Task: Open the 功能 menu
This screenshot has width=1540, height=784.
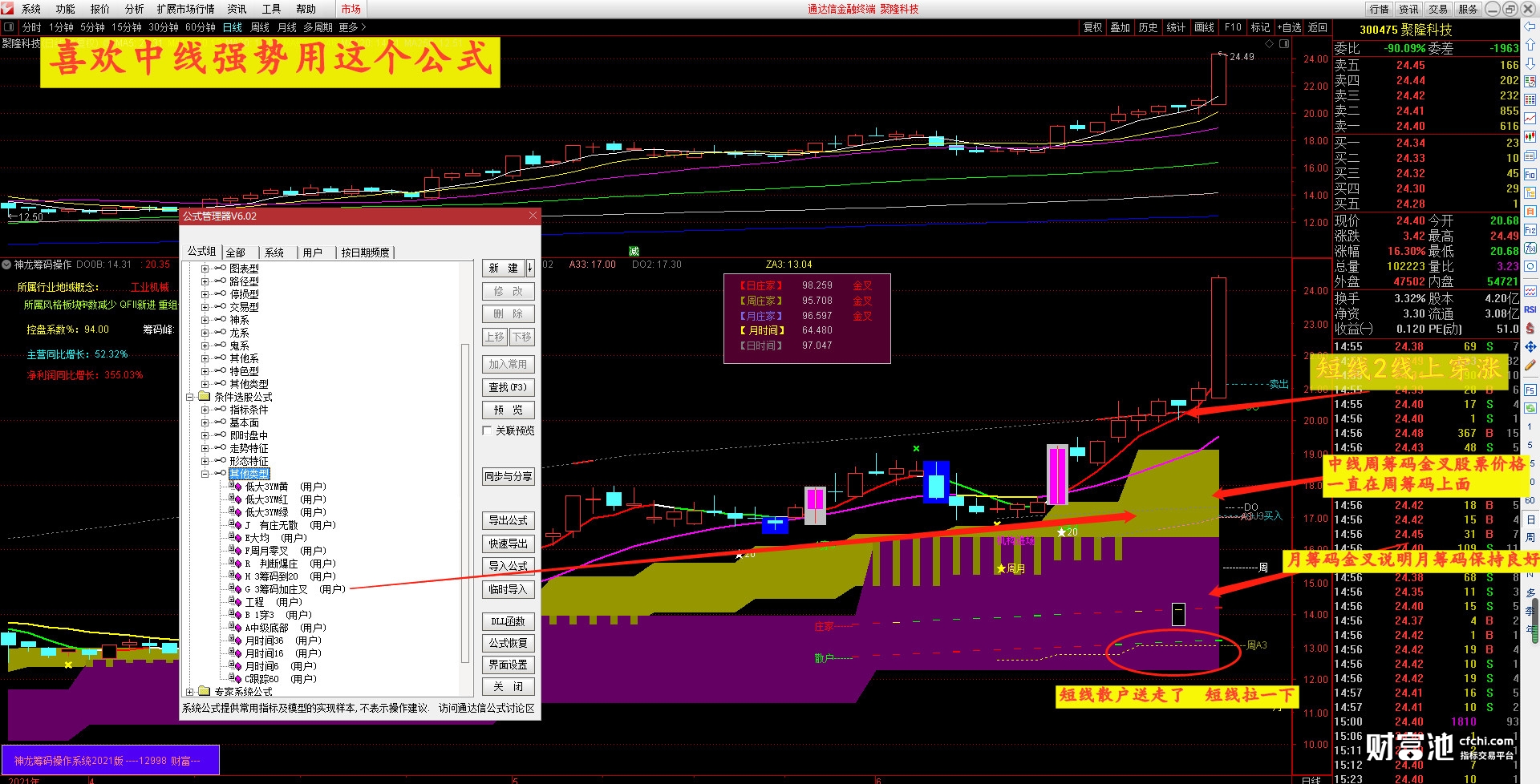Action: [x=66, y=9]
